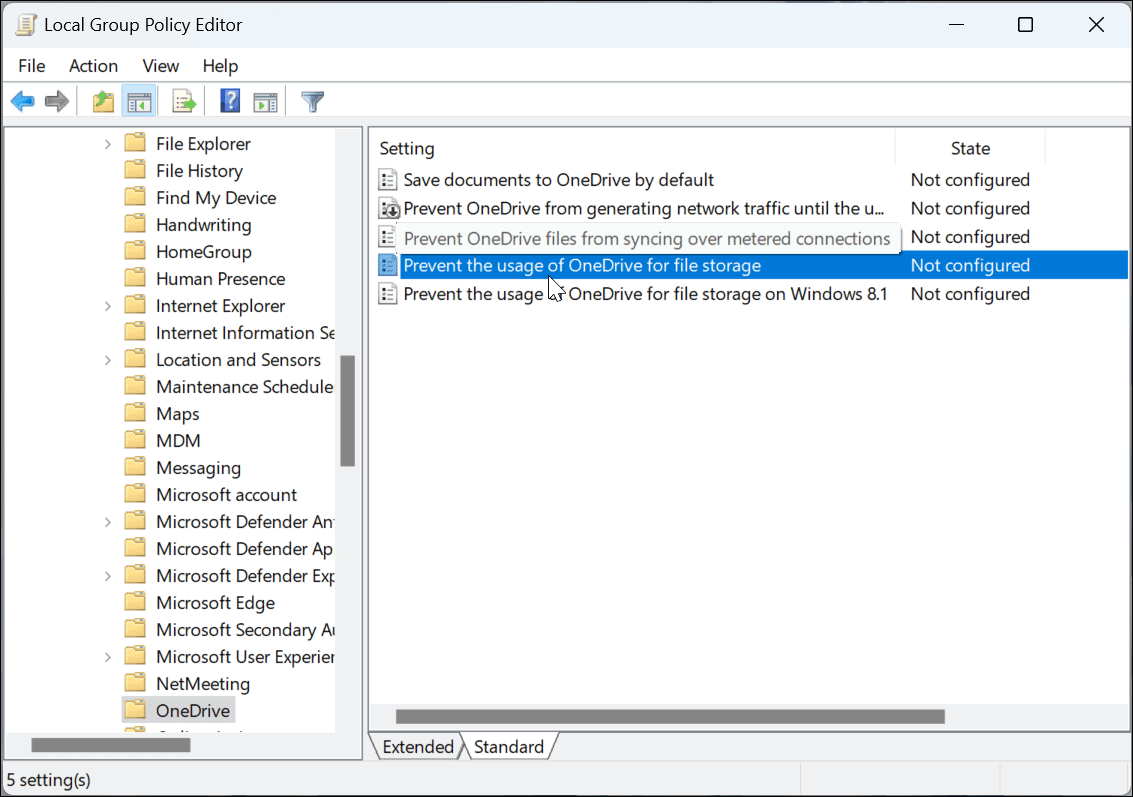Click the Export List toolbar icon
This screenshot has width=1133, height=797.
pos(184,101)
